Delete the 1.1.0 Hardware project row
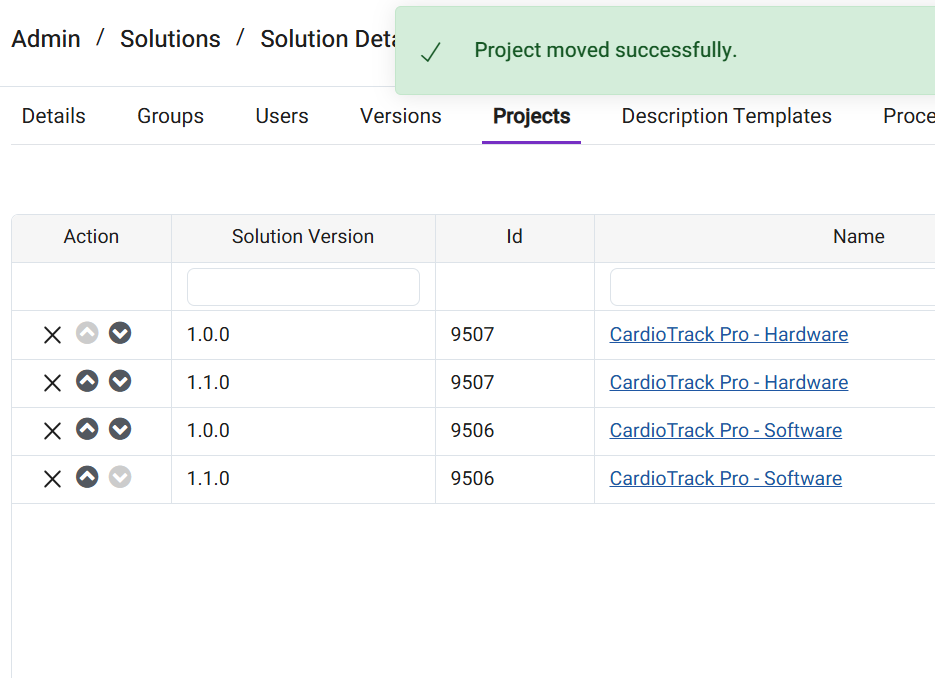 point(52,383)
